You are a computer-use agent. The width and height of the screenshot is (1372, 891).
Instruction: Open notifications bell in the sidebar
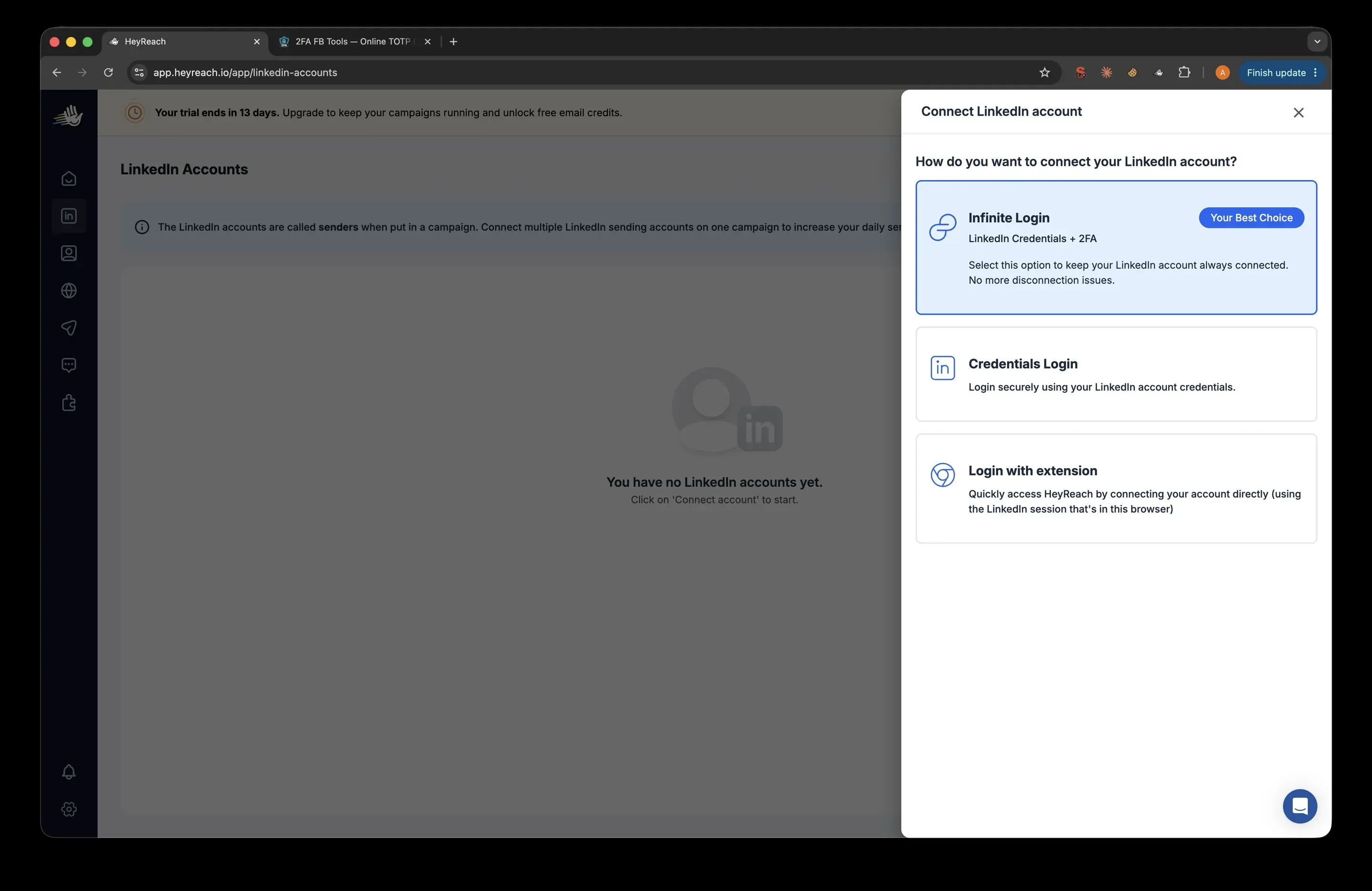click(x=69, y=771)
